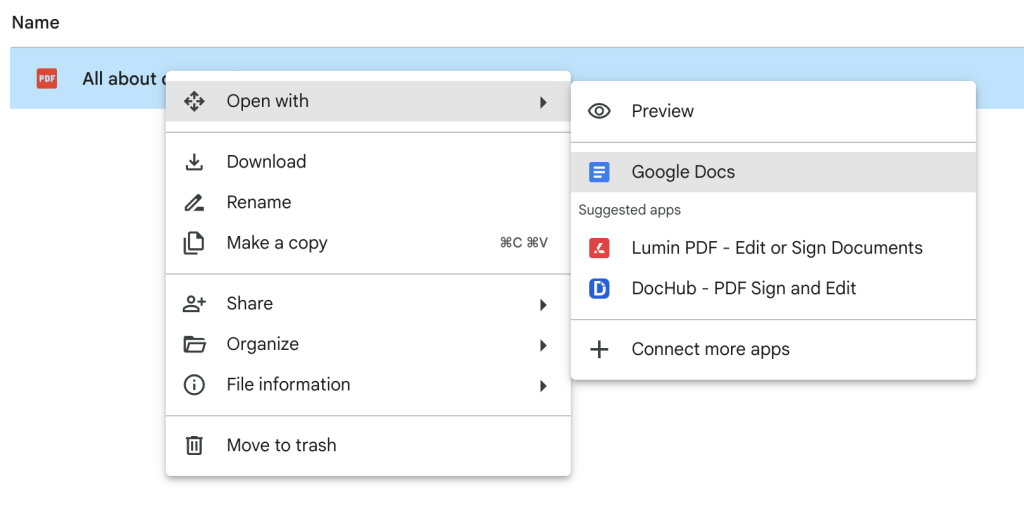
Task: Click the blue Google Docs icon
Action: coord(599,172)
